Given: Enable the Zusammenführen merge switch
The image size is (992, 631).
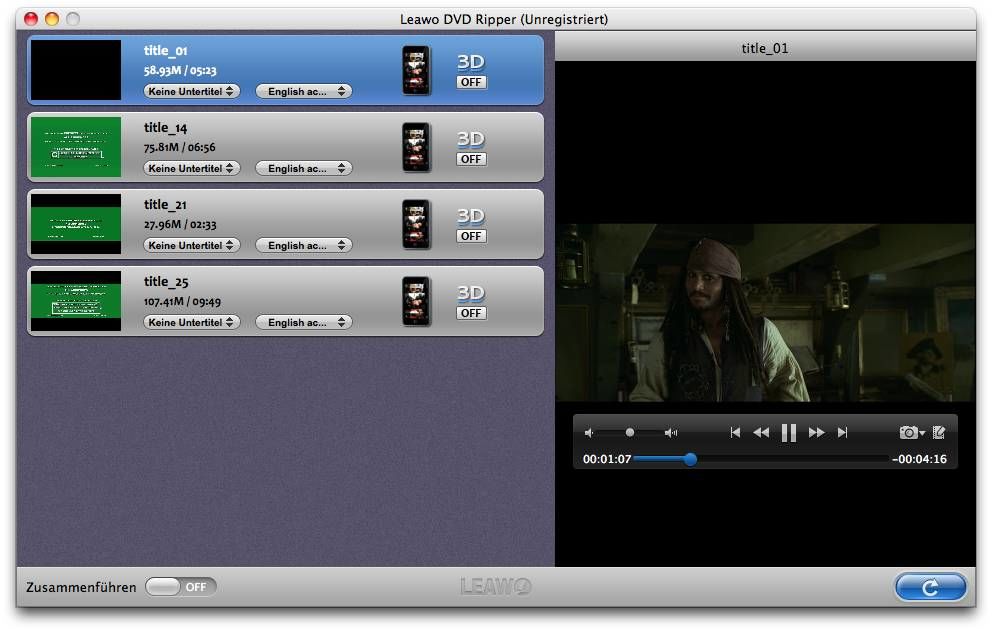Looking at the screenshot, I should point(180,587).
